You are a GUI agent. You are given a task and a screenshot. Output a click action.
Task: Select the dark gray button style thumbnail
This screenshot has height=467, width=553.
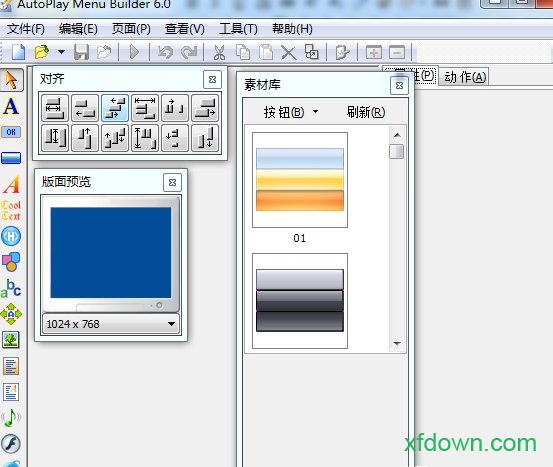[x=300, y=301]
